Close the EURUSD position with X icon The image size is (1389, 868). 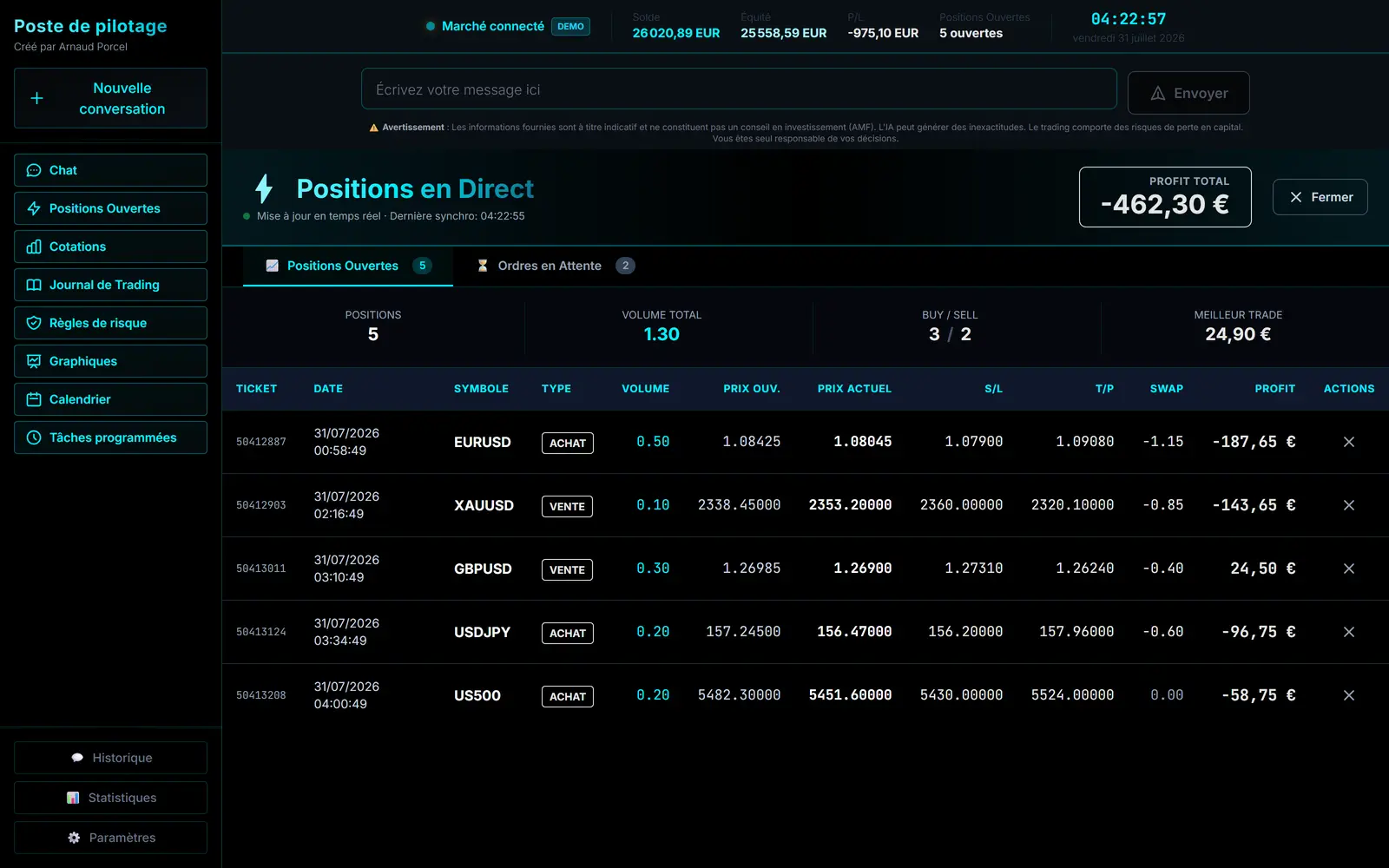click(x=1348, y=442)
